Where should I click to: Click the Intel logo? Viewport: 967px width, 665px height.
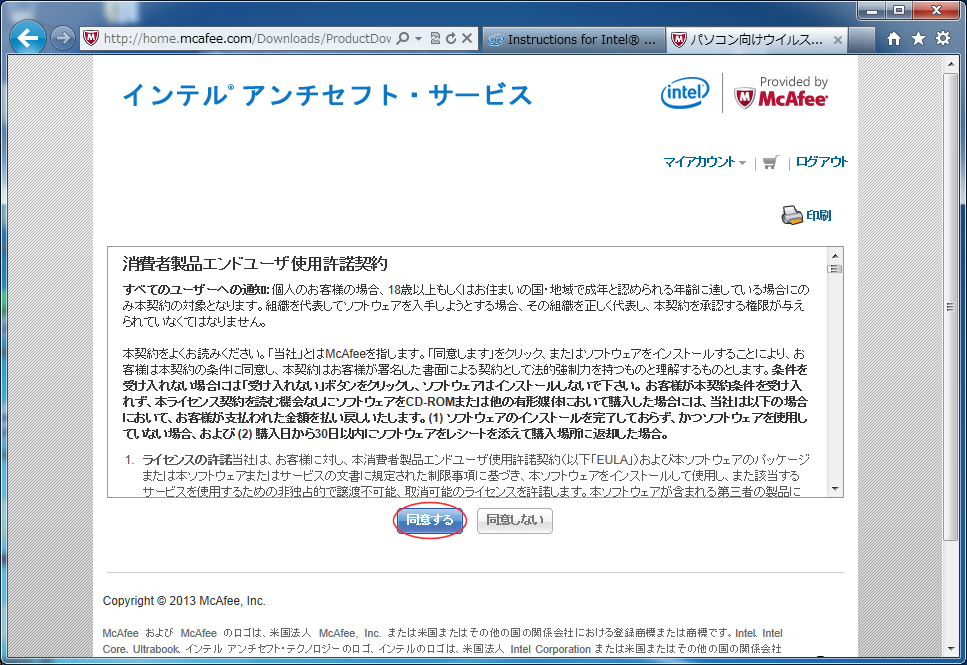click(685, 93)
